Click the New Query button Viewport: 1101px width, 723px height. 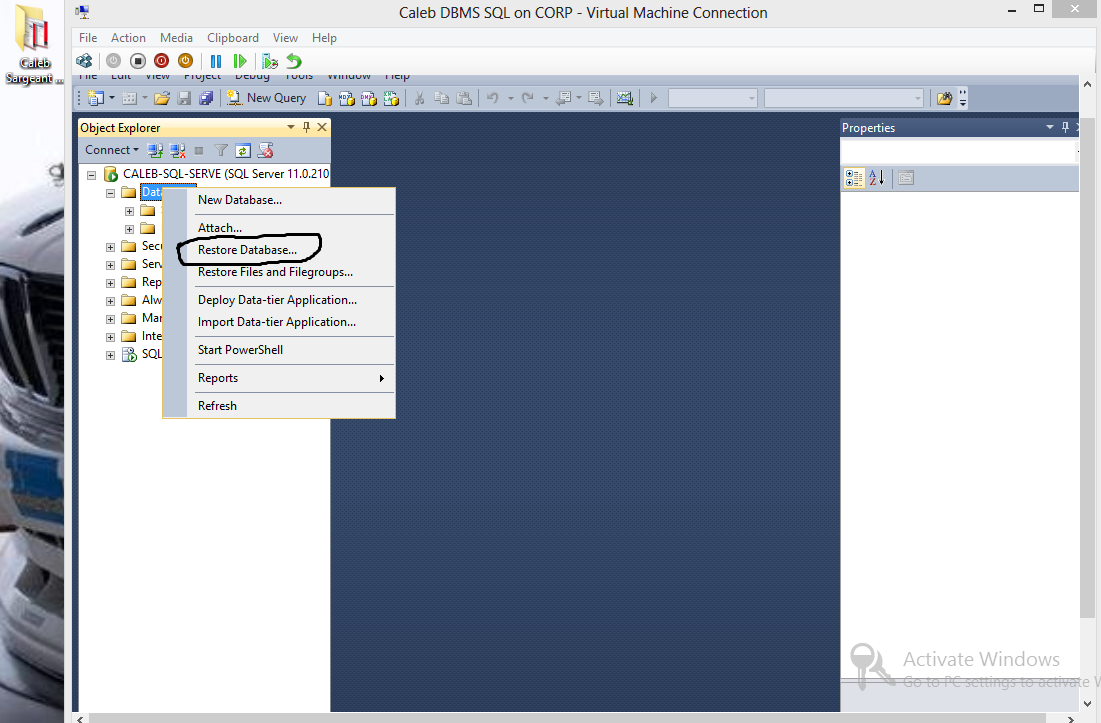(266, 98)
